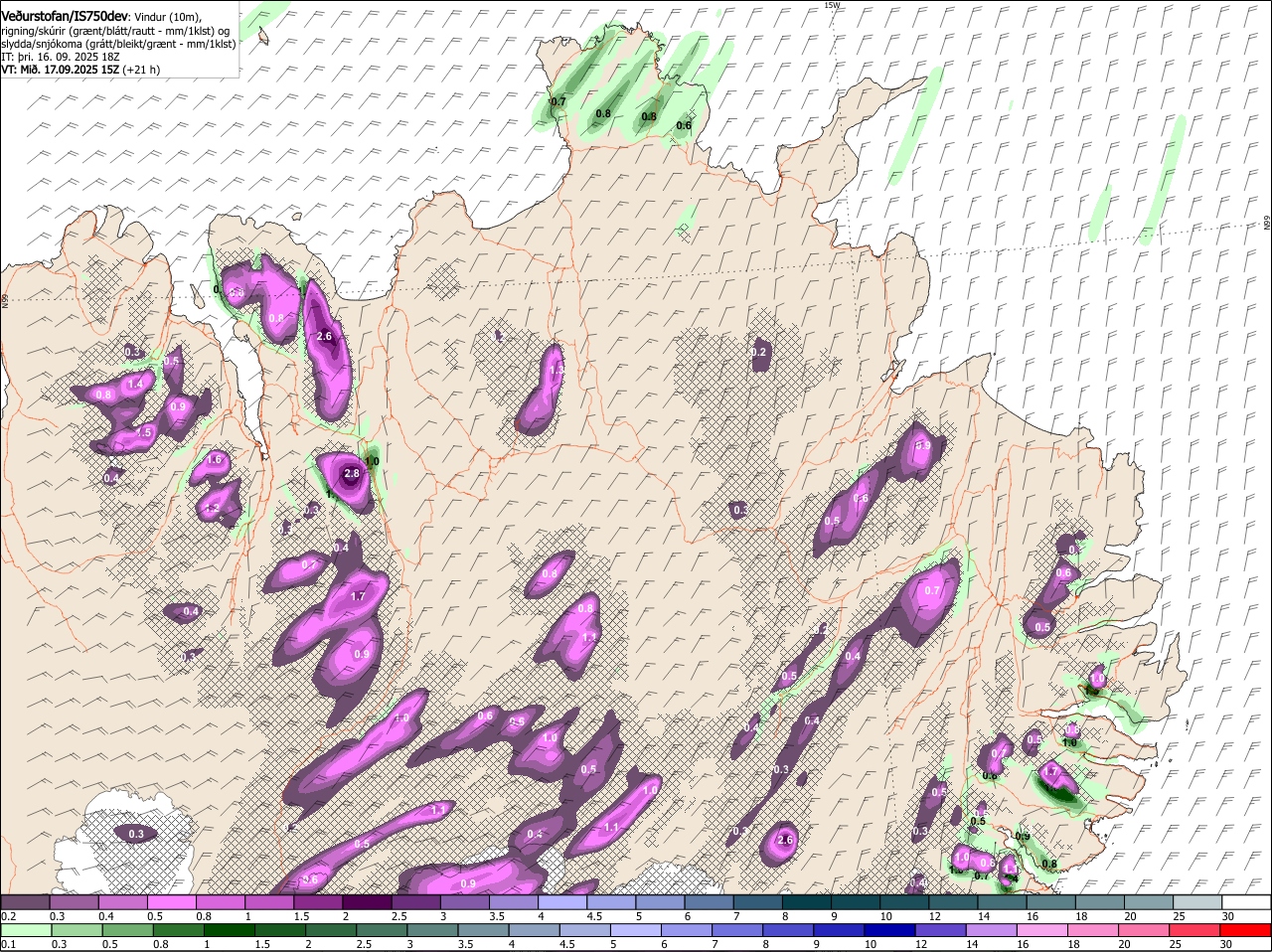
Task: Select the first dark purple swatch in top legend
Action: pyautogui.click(x=25, y=902)
